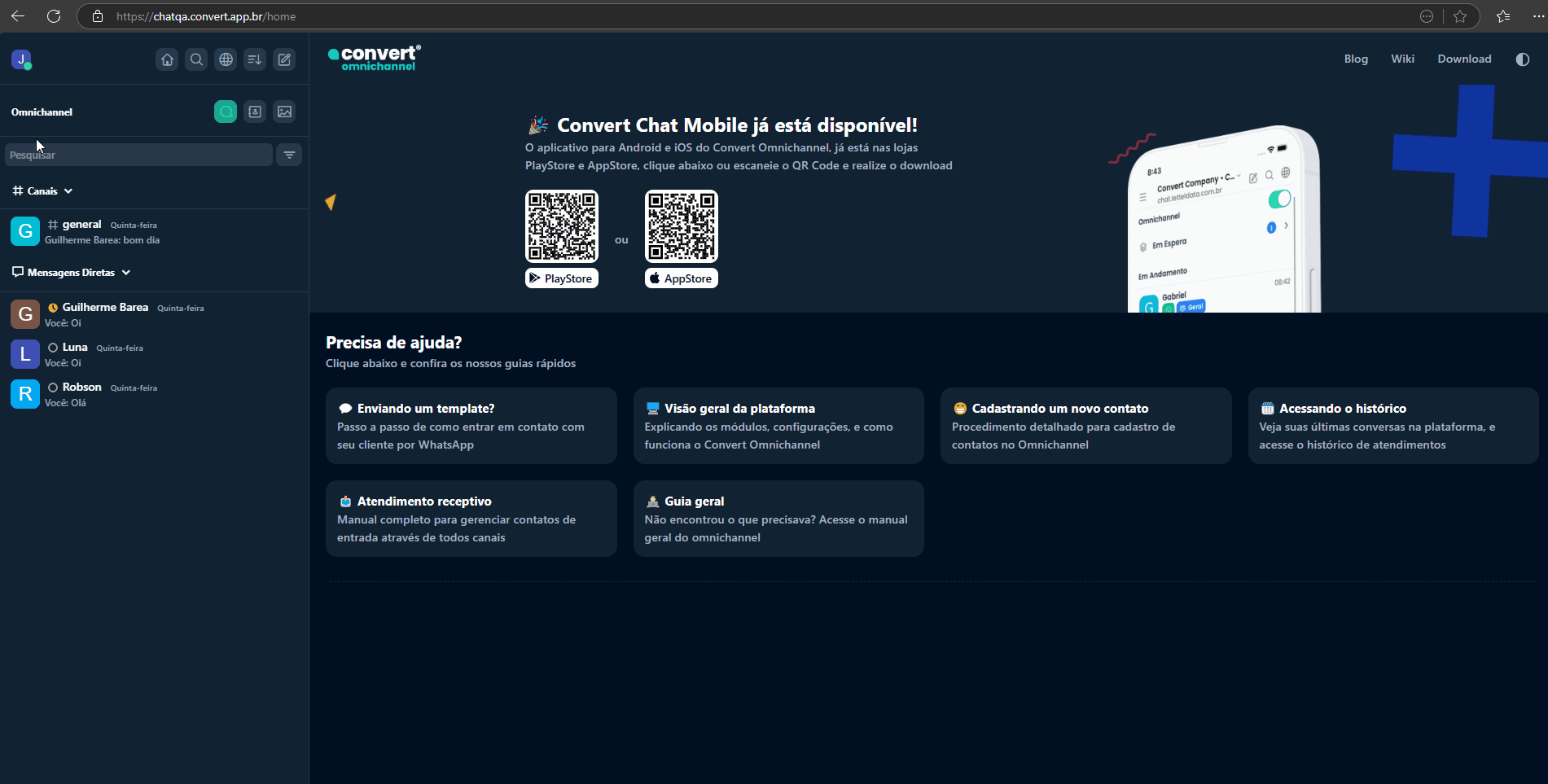The image size is (1548, 784).
Task: Open 'Cadastrando um novo contato' guide card
Action: pos(1086,426)
